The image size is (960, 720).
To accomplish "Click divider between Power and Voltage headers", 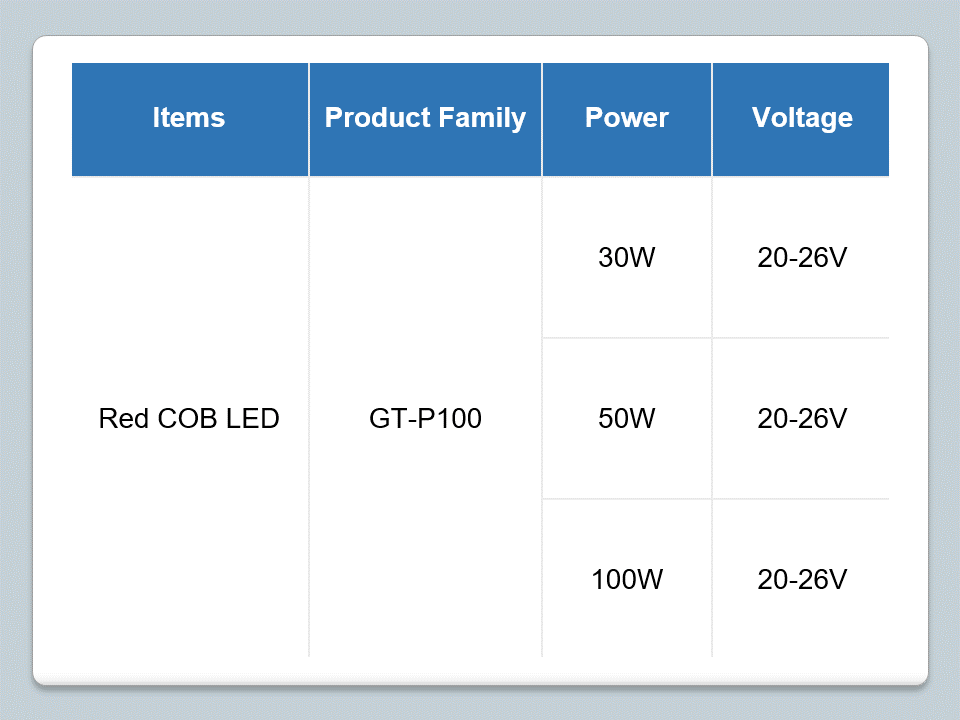I will click(712, 118).
